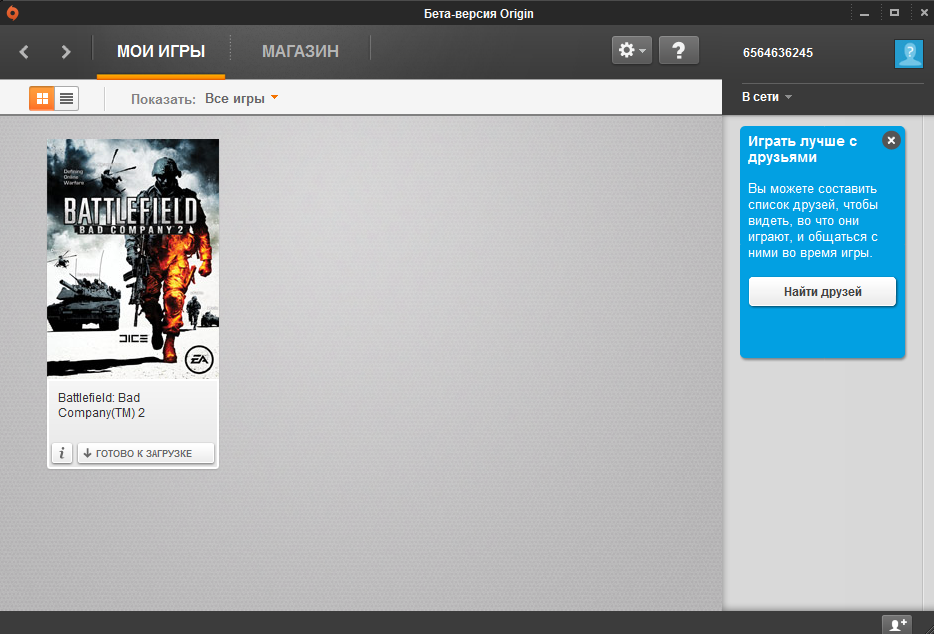Viewport: 934px width, 634px height.
Task: Open the user avatar profile picture
Action: 908,54
